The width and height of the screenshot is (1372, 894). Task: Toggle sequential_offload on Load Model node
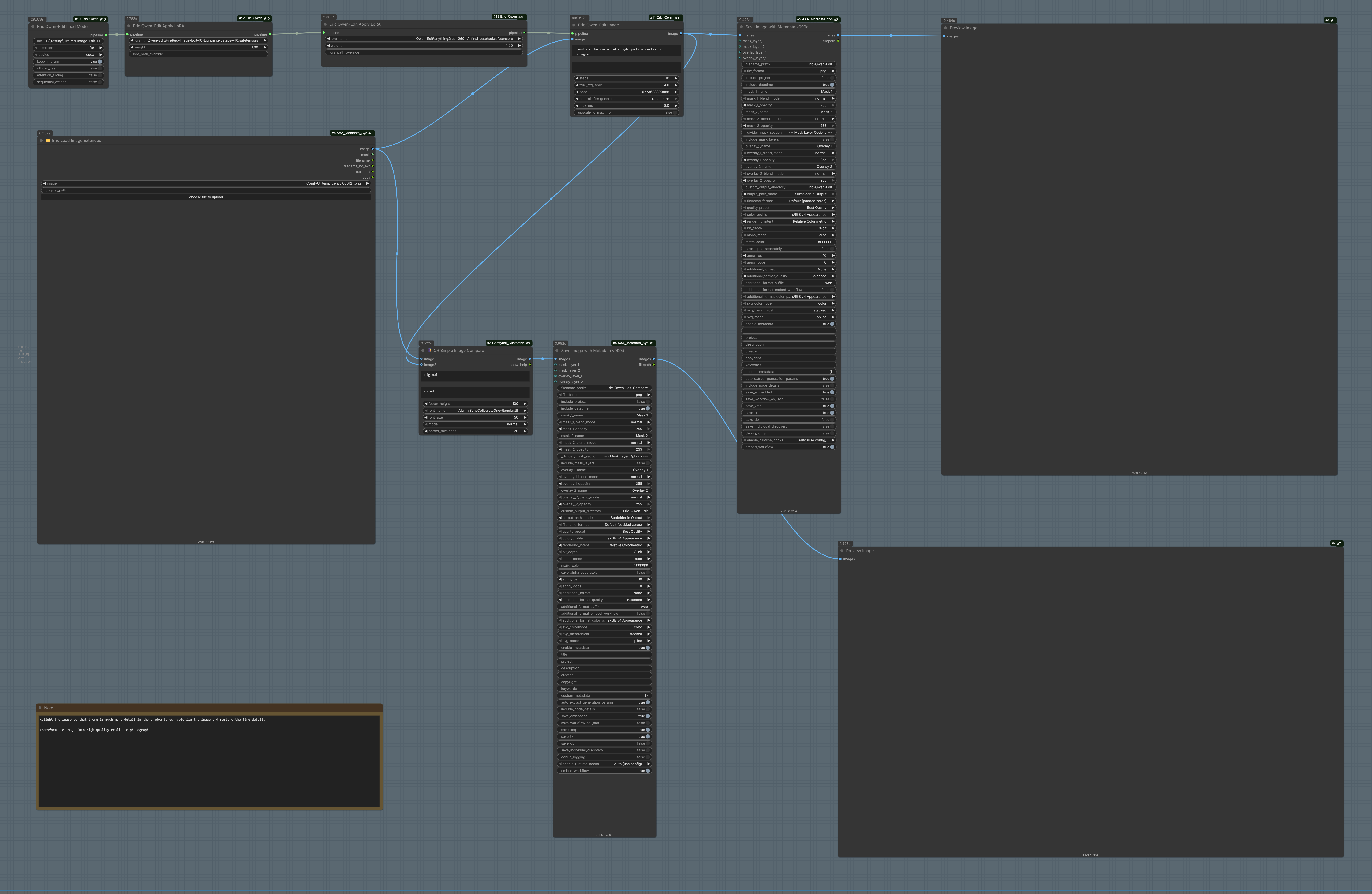click(69, 82)
